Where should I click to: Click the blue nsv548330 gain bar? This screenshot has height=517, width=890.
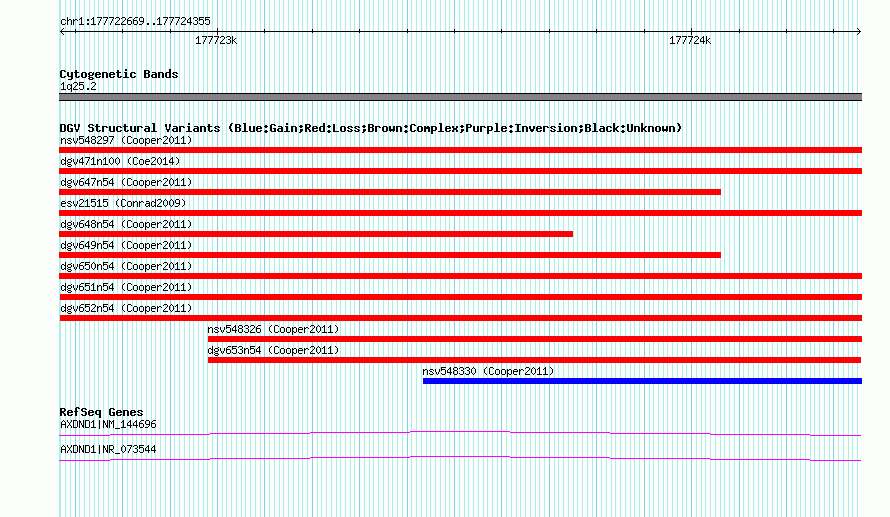(643, 381)
